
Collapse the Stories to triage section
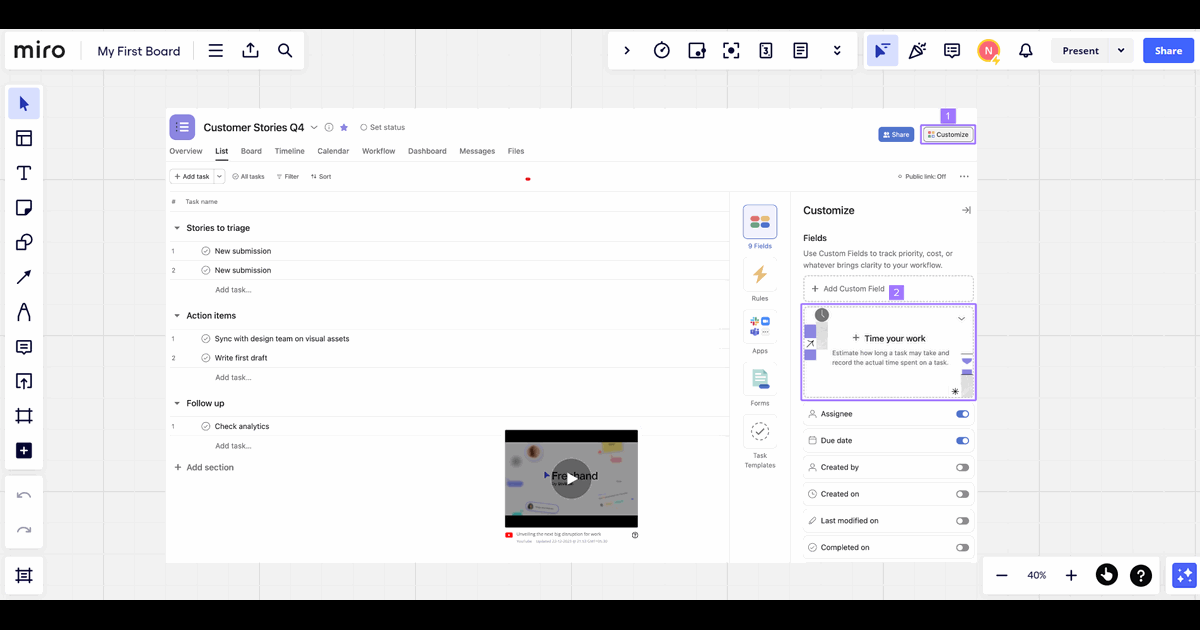coord(177,228)
